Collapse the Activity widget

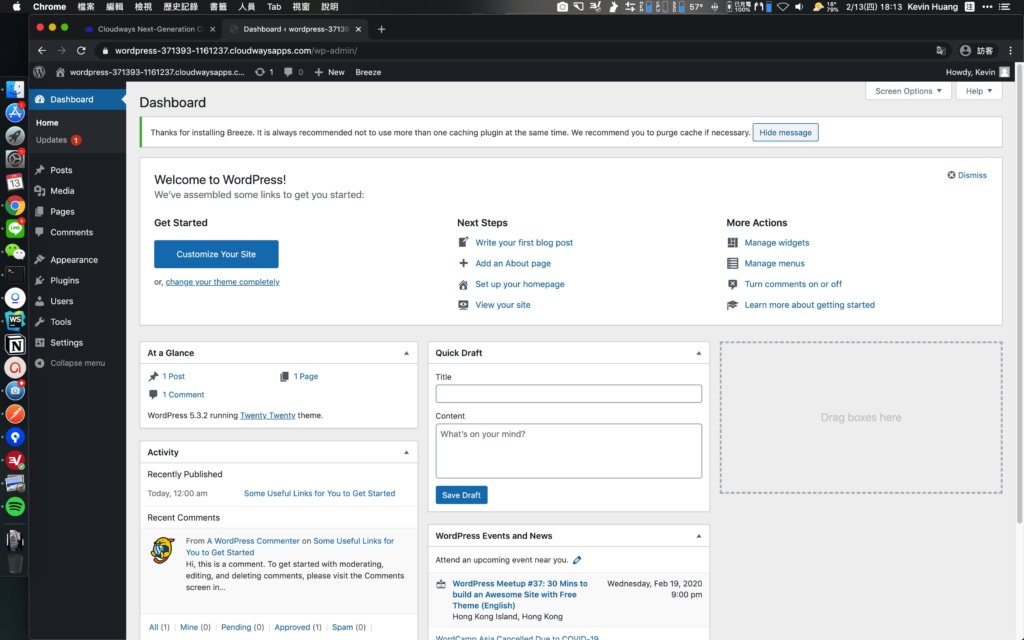point(406,453)
